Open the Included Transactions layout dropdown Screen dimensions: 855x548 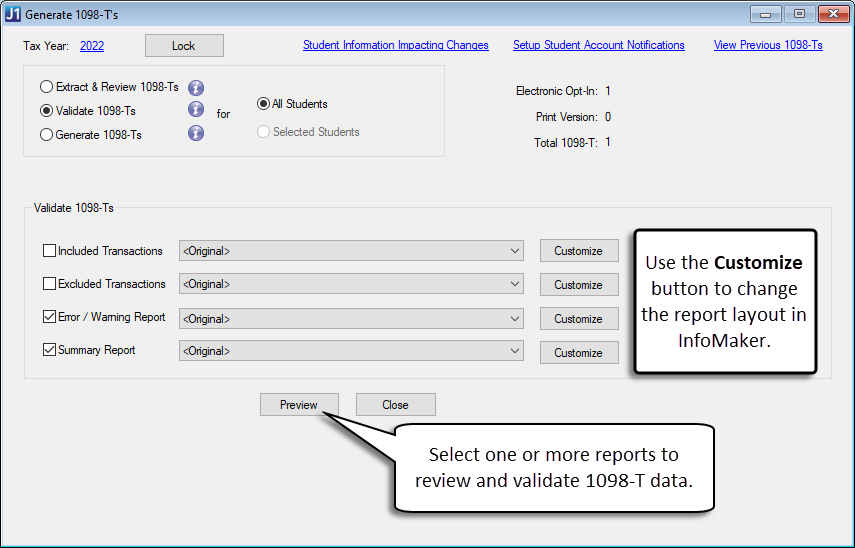tap(351, 251)
